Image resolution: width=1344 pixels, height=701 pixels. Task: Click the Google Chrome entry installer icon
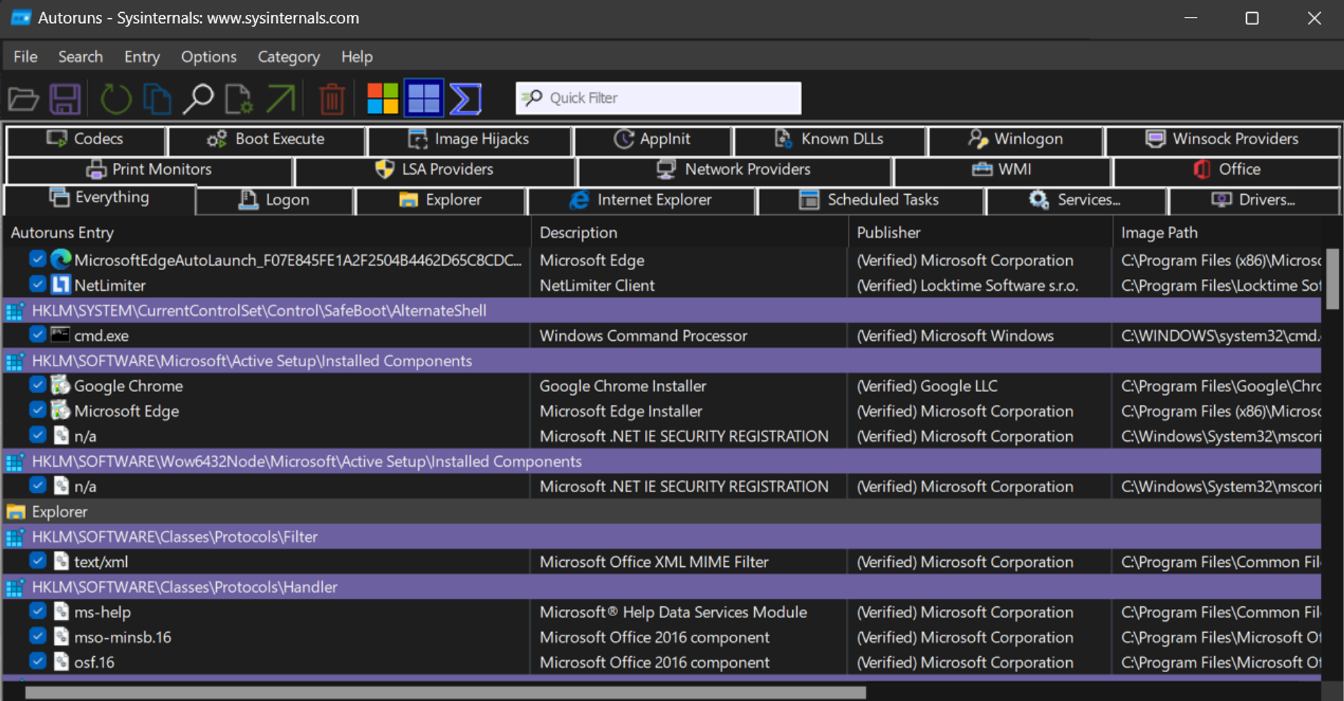[61, 385]
